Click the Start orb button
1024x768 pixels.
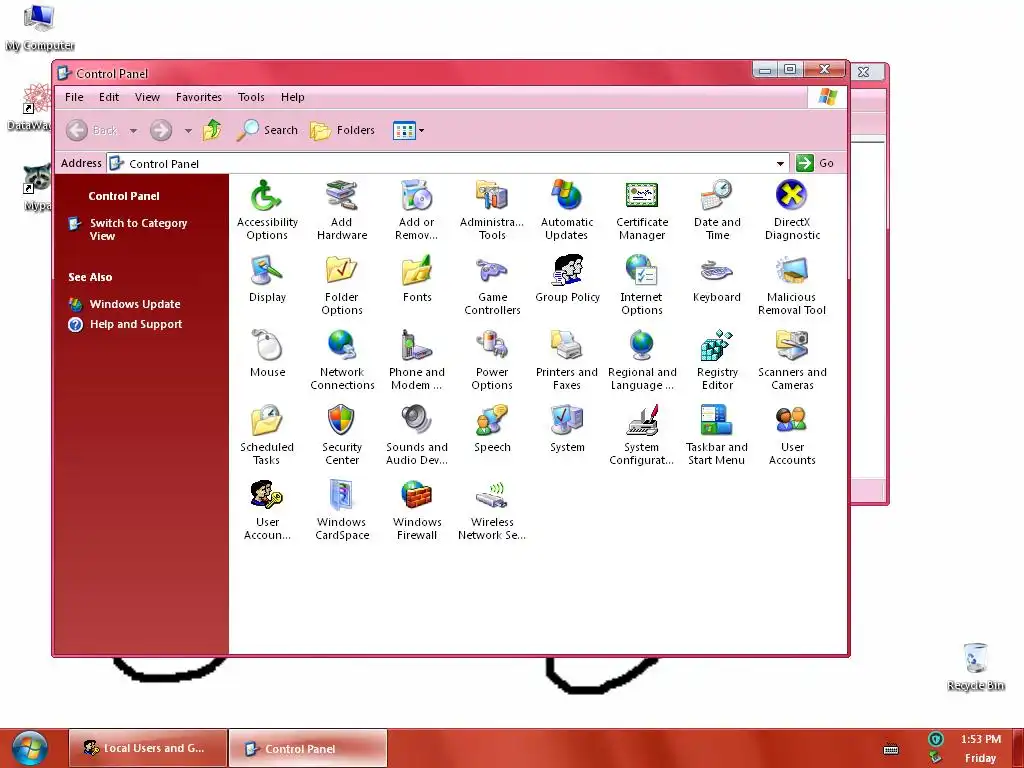[x=30, y=748]
